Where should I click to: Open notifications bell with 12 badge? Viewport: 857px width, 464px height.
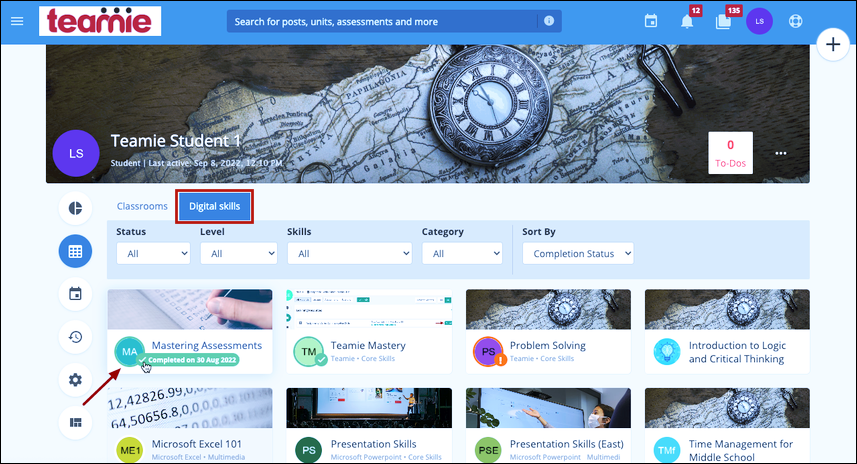pos(687,21)
